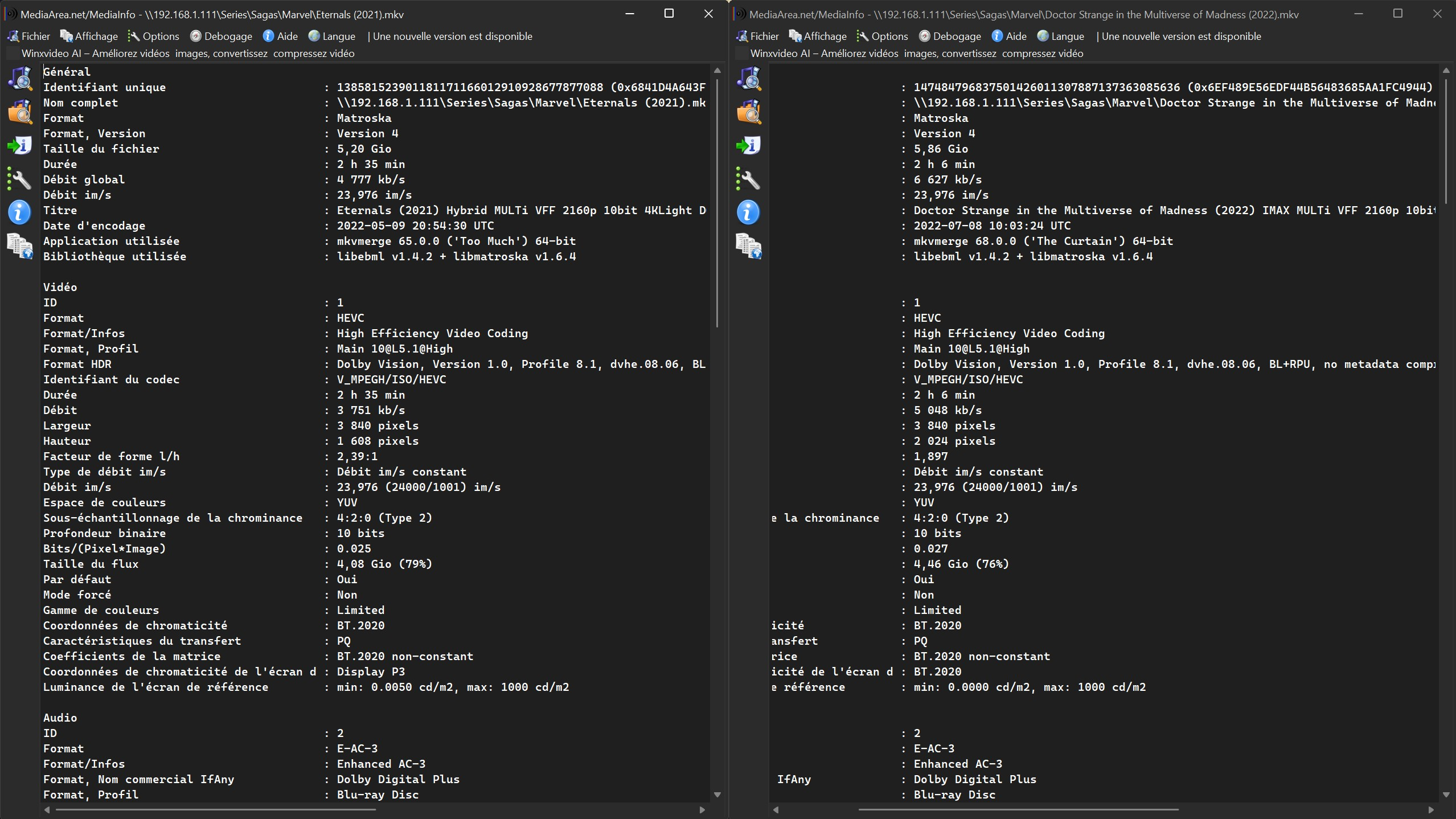The height and width of the screenshot is (819, 1456).
Task: Open Affichage menu in left window
Action: tap(89, 36)
